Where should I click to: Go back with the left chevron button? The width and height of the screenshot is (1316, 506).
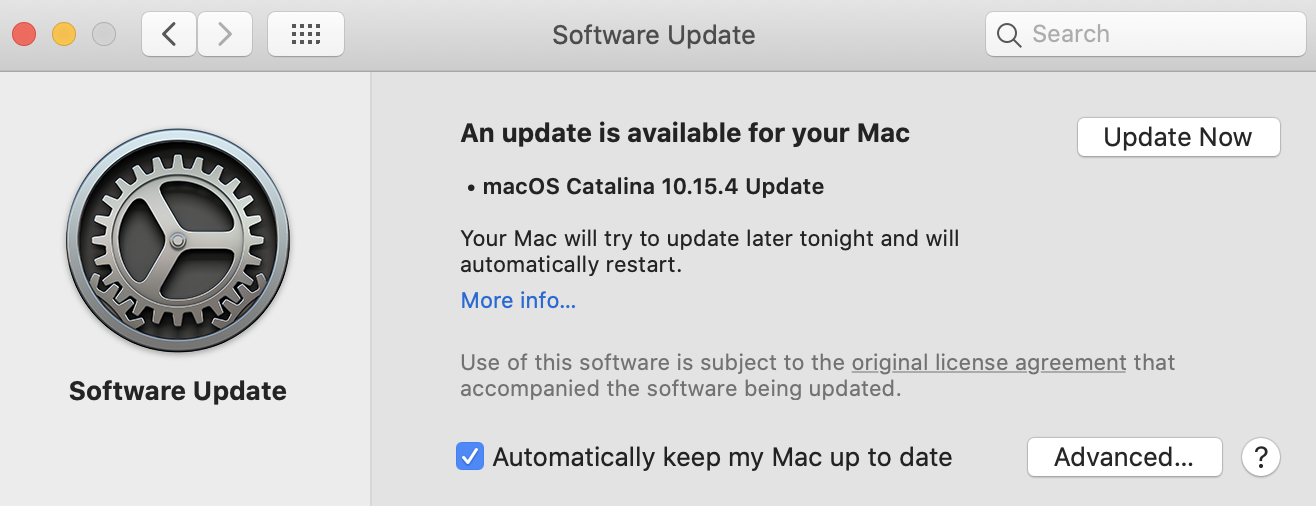pyautogui.click(x=169, y=35)
